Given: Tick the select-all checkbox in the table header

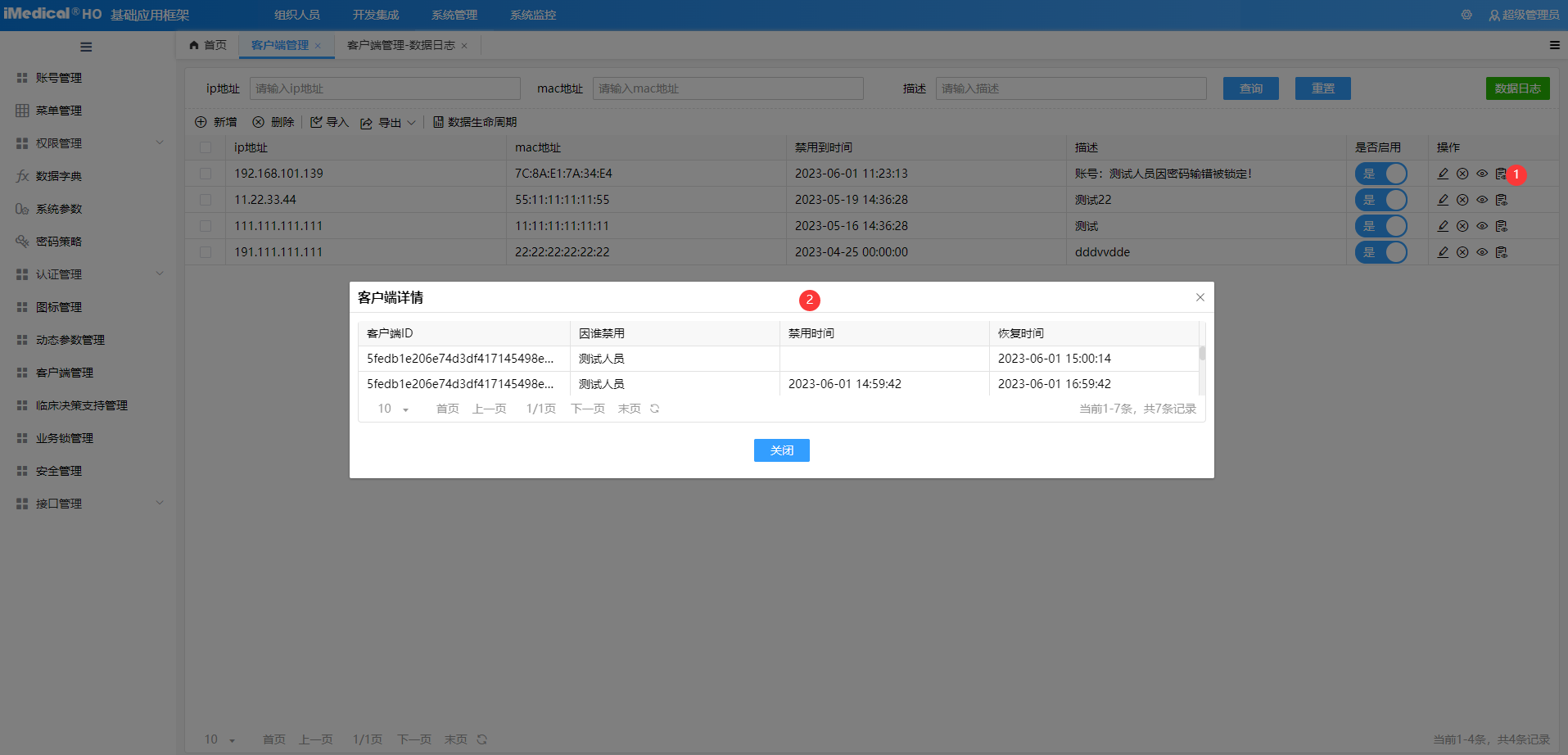Looking at the screenshot, I should 206,147.
